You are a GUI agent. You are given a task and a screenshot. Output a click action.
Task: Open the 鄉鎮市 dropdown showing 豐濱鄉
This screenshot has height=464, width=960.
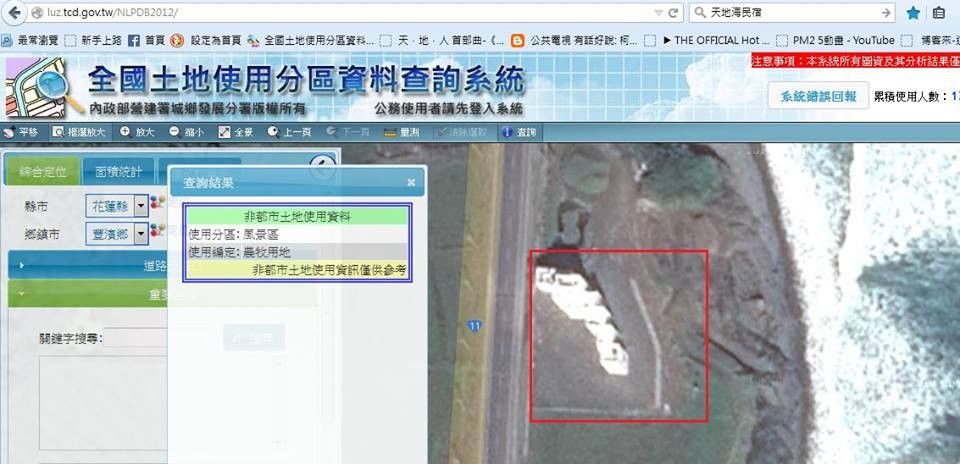point(117,233)
